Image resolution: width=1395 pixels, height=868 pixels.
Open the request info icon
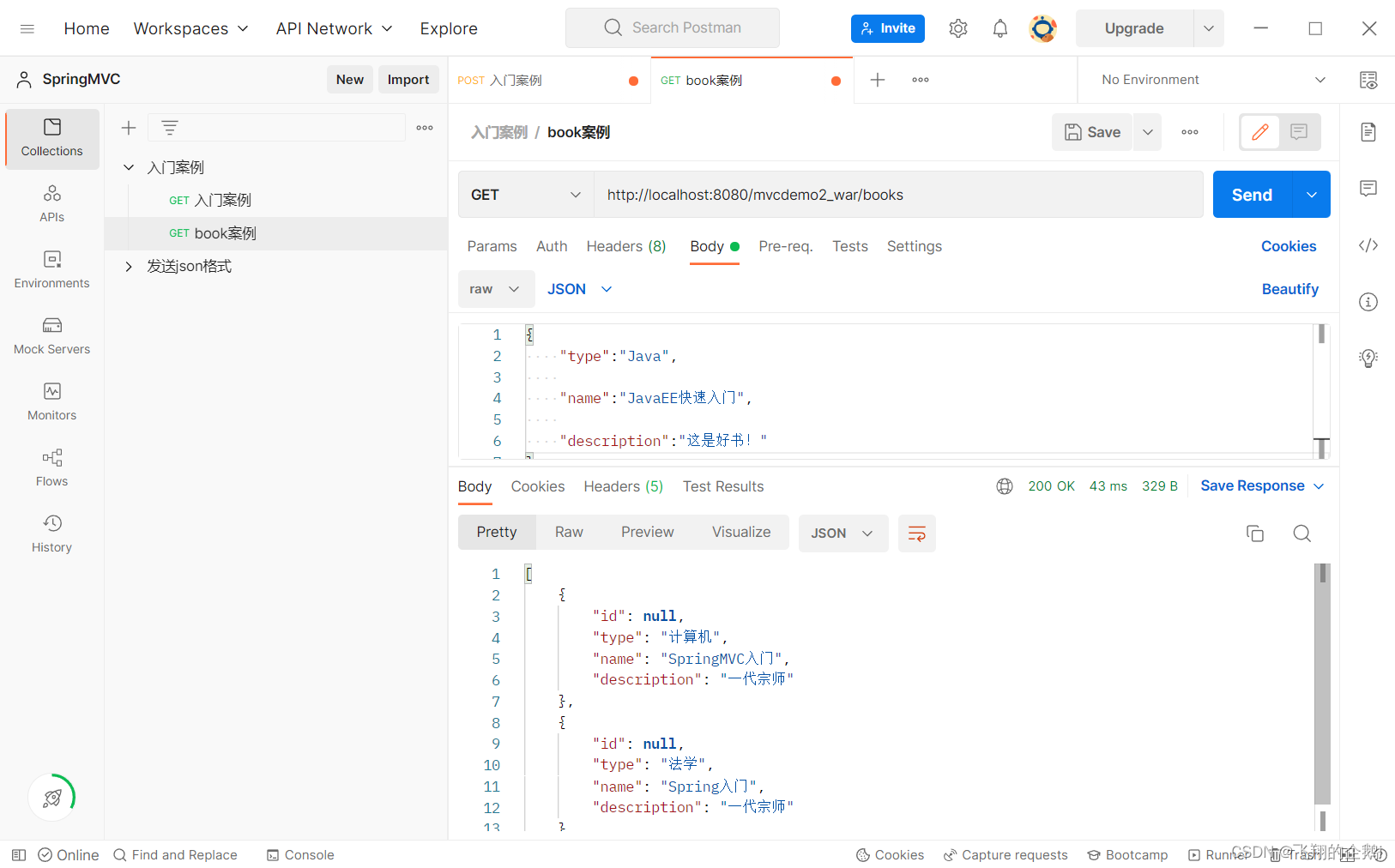(1368, 302)
